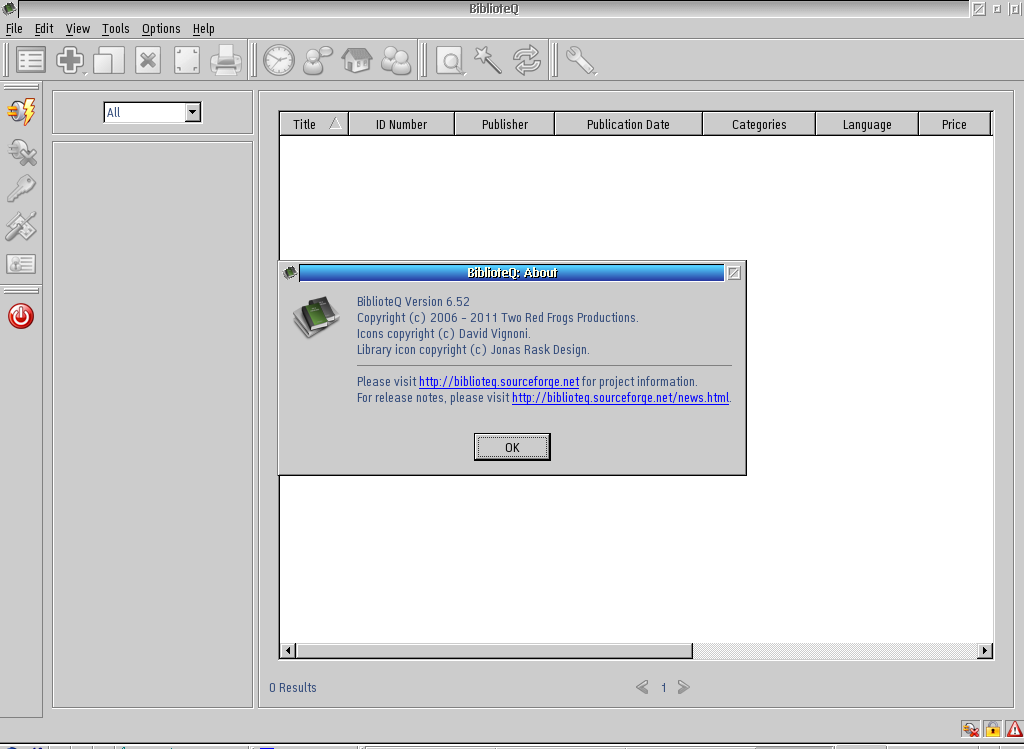Open the biblioteq.sourceforge.net project link

tap(499, 381)
